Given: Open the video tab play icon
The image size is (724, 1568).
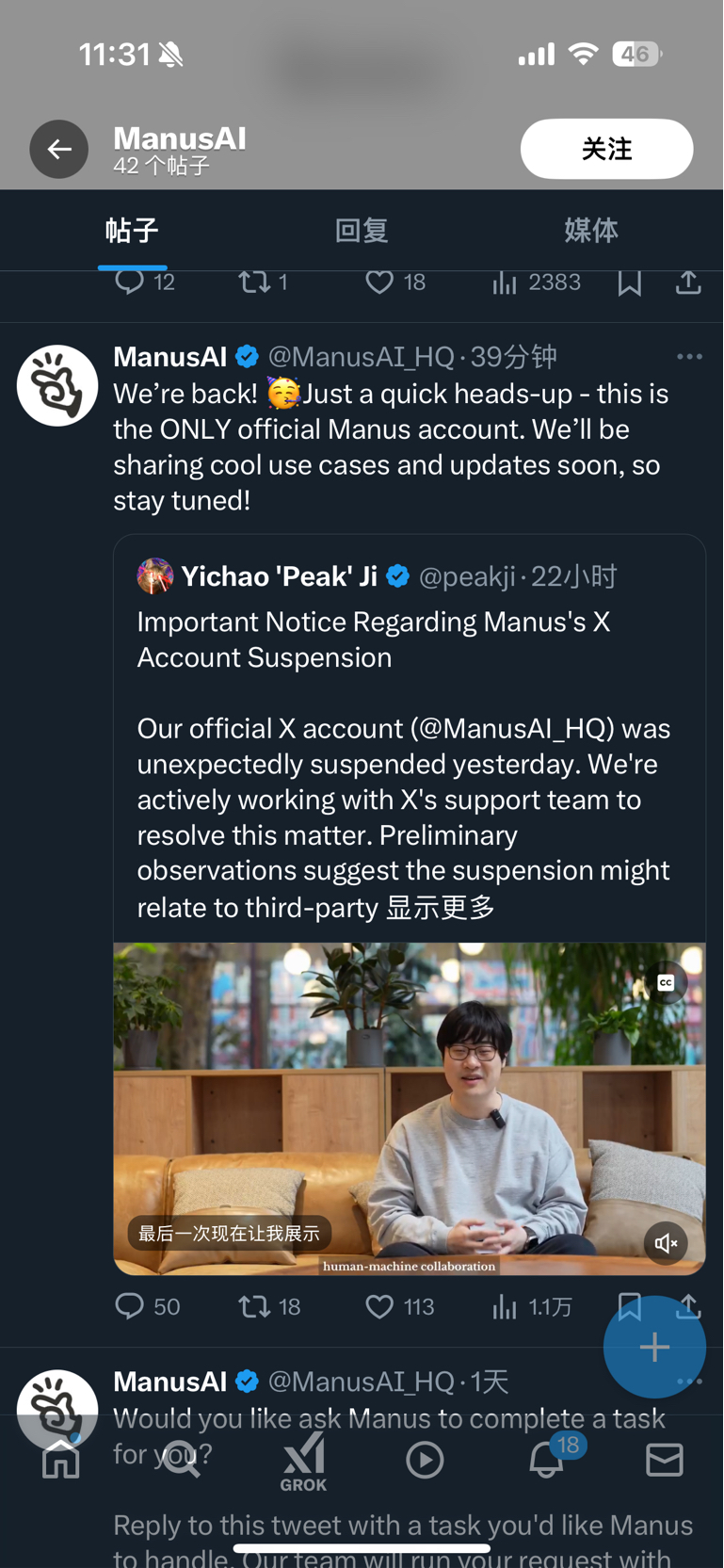Looking at the screenshot, I should 425,1461.
